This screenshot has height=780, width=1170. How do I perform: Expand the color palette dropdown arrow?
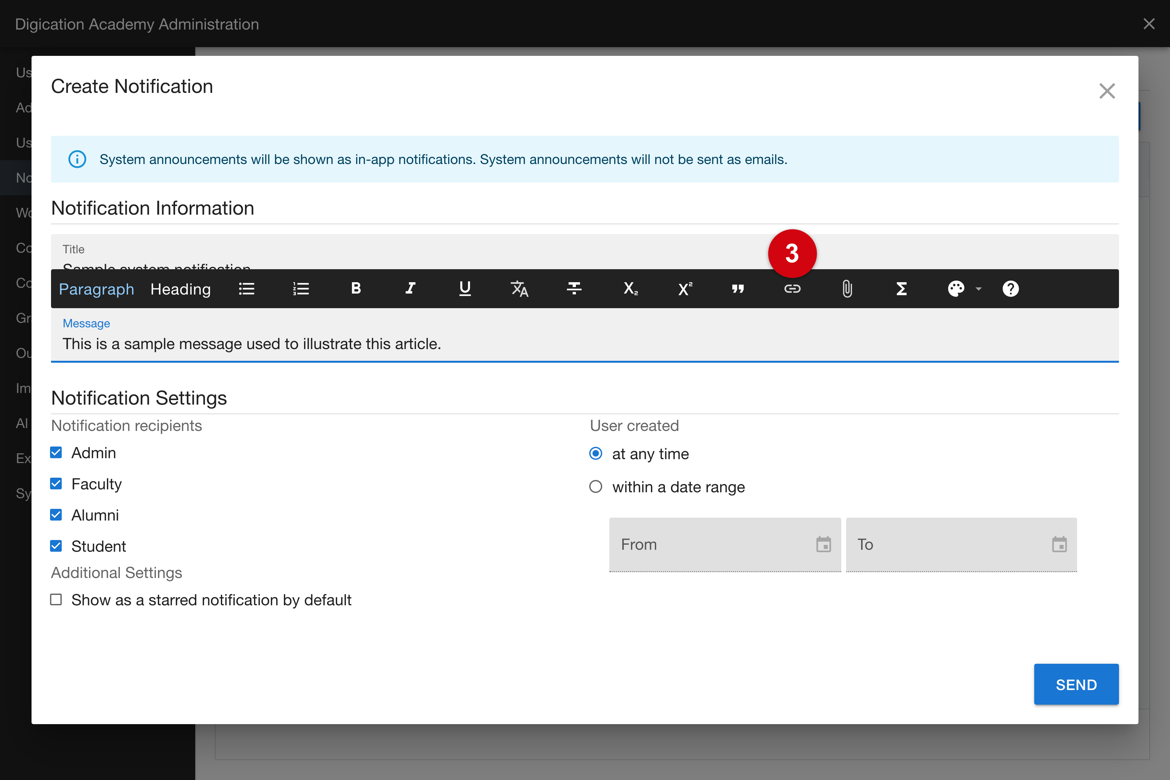point(978,289)
